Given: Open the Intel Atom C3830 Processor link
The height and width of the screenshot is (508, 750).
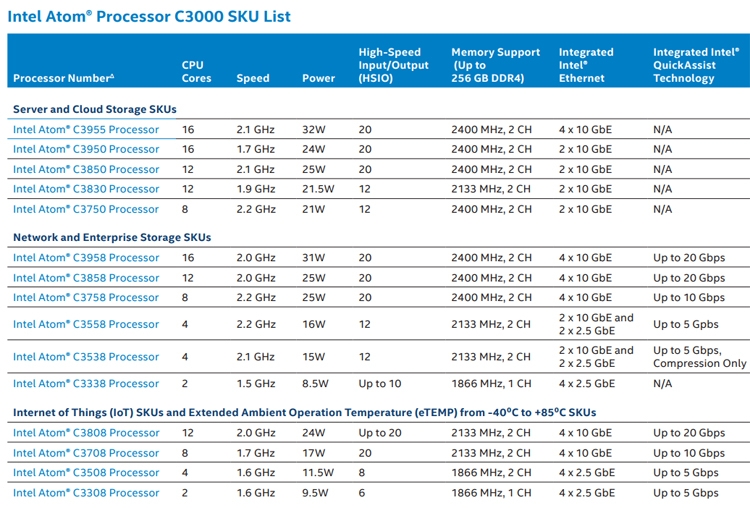Looking at the screenshot, I should point(86,189).
